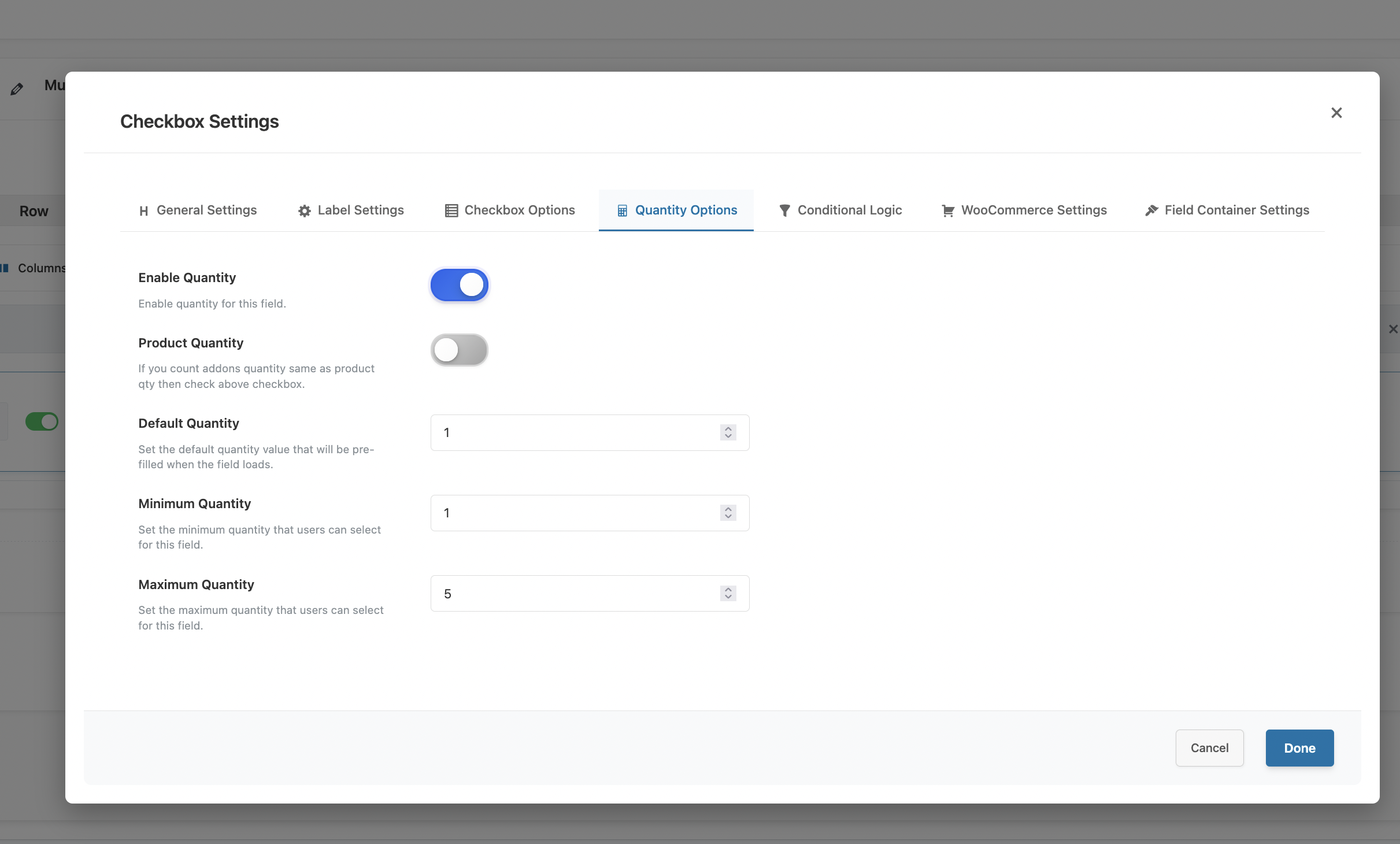Click the Quantity Options calculator icon
Screen dimensions: 1400x844
pyautogui.click(x=622, y=211)
